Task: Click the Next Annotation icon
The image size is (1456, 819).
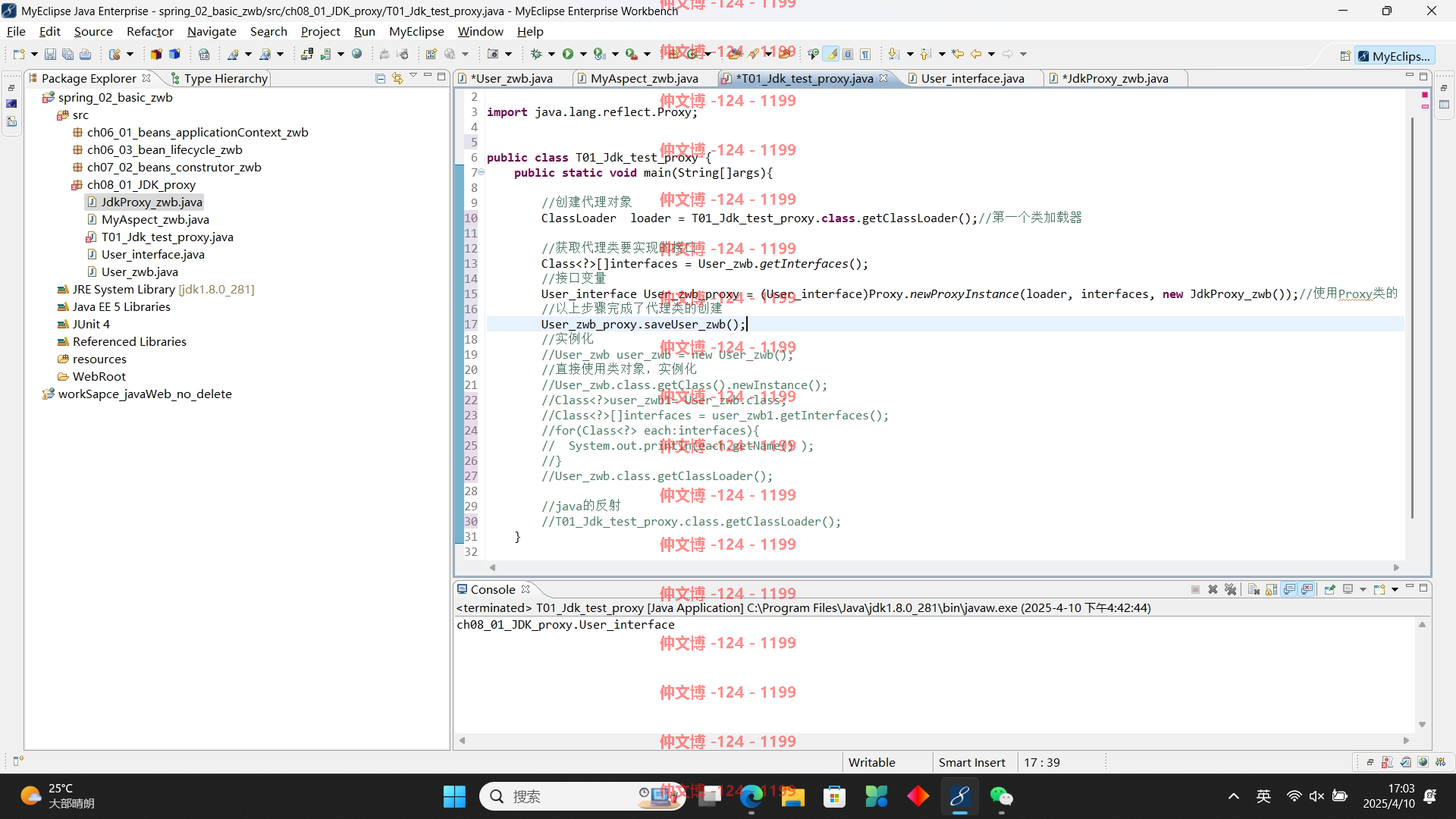Action: (894, 54)
